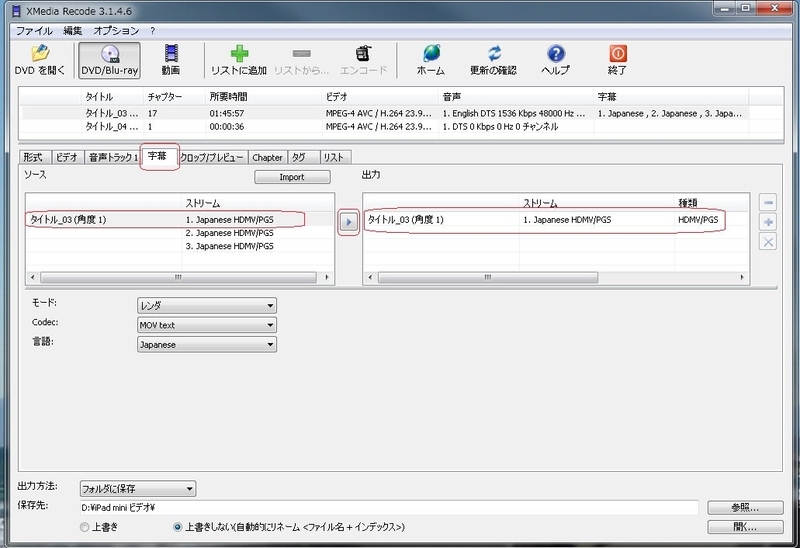Click the 音声 column header
Screen dimensions: 800x548
[516, 96]
